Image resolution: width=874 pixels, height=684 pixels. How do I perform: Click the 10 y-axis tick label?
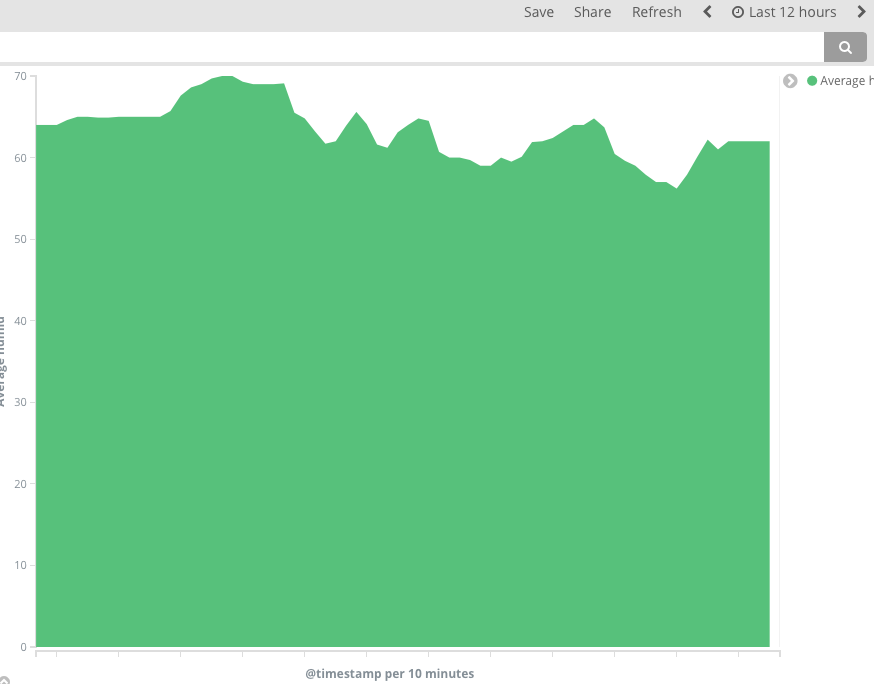21,565
